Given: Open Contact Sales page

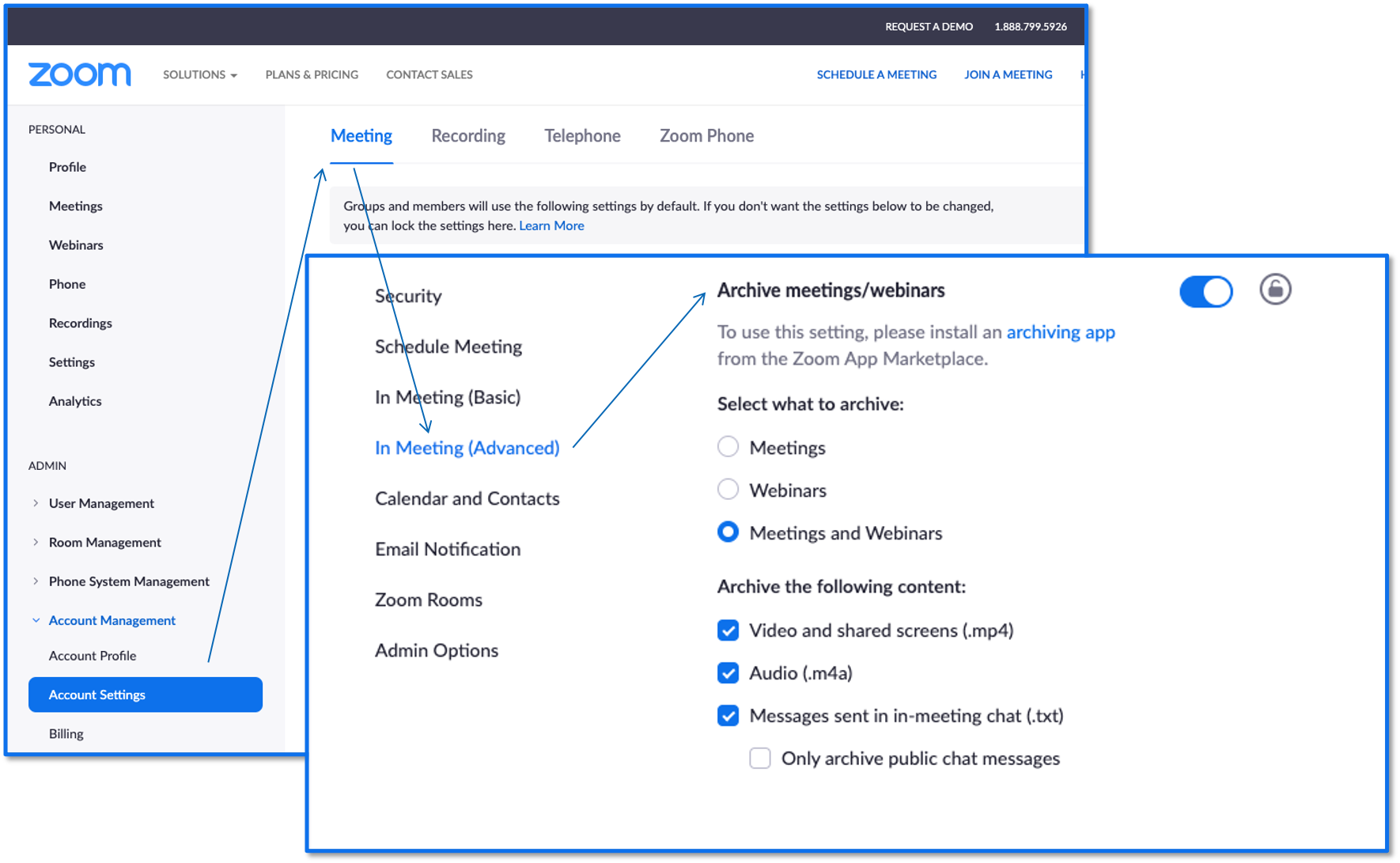Looking at the screenshot, I should pyautogui.click(x=429, y=74).
